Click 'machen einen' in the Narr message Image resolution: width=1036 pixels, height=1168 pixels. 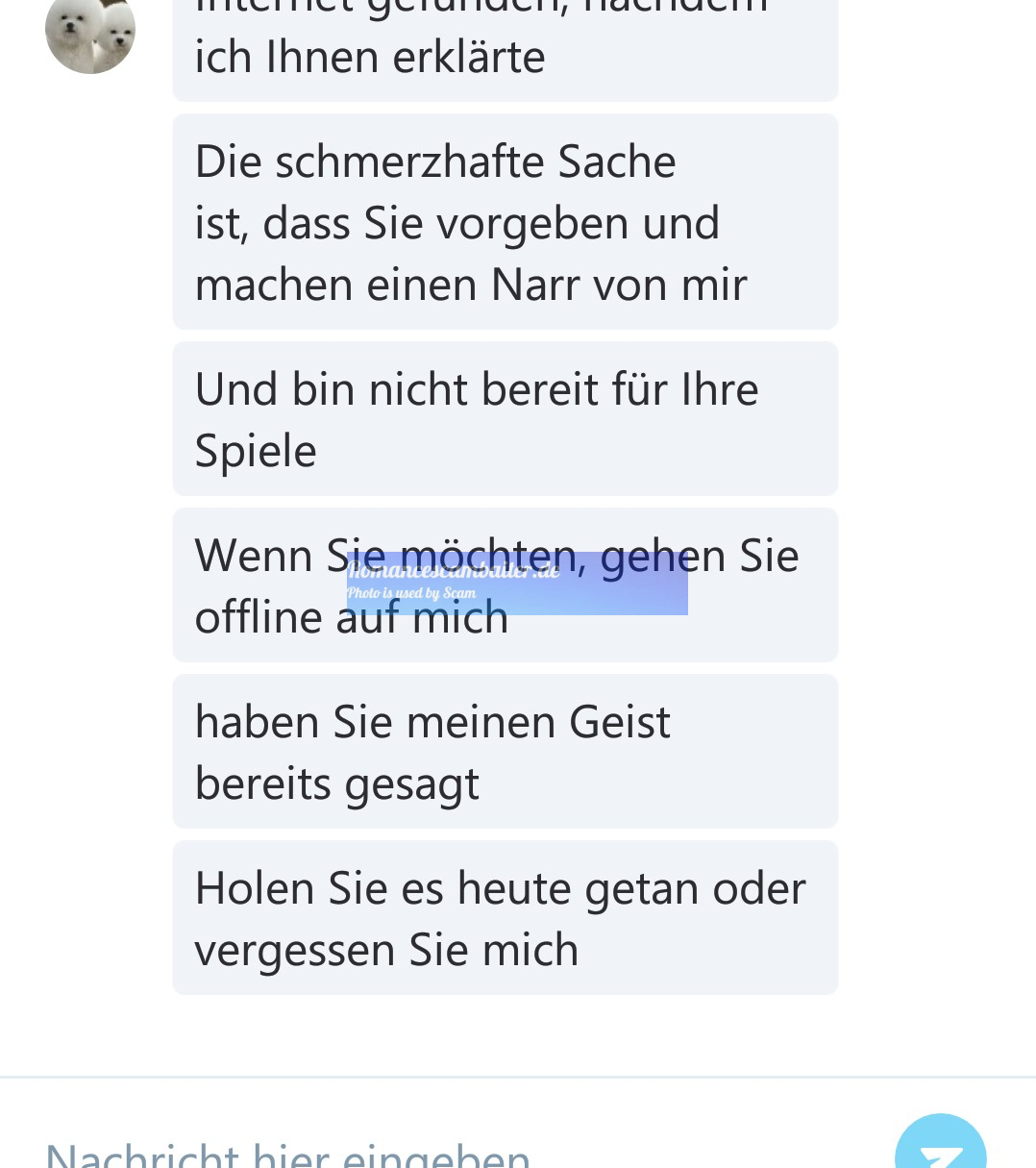336,286
